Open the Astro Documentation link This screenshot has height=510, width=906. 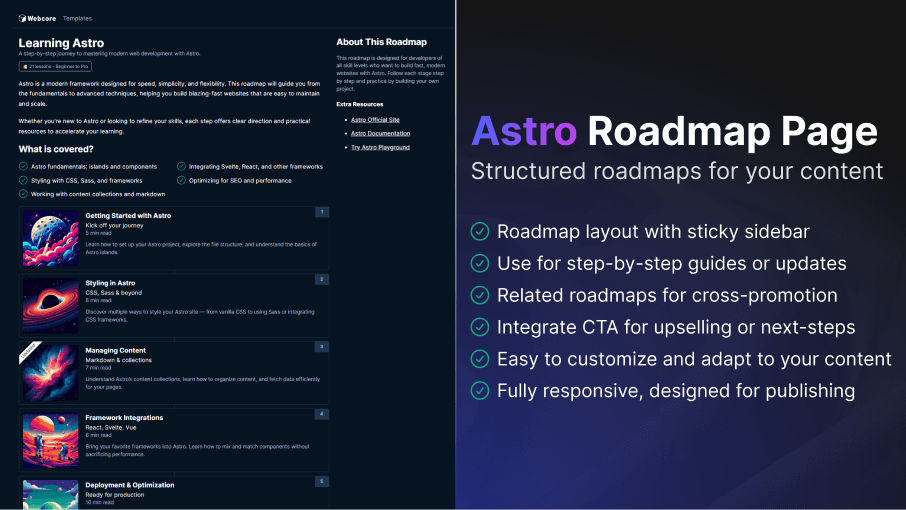click(x=379, y=133)
